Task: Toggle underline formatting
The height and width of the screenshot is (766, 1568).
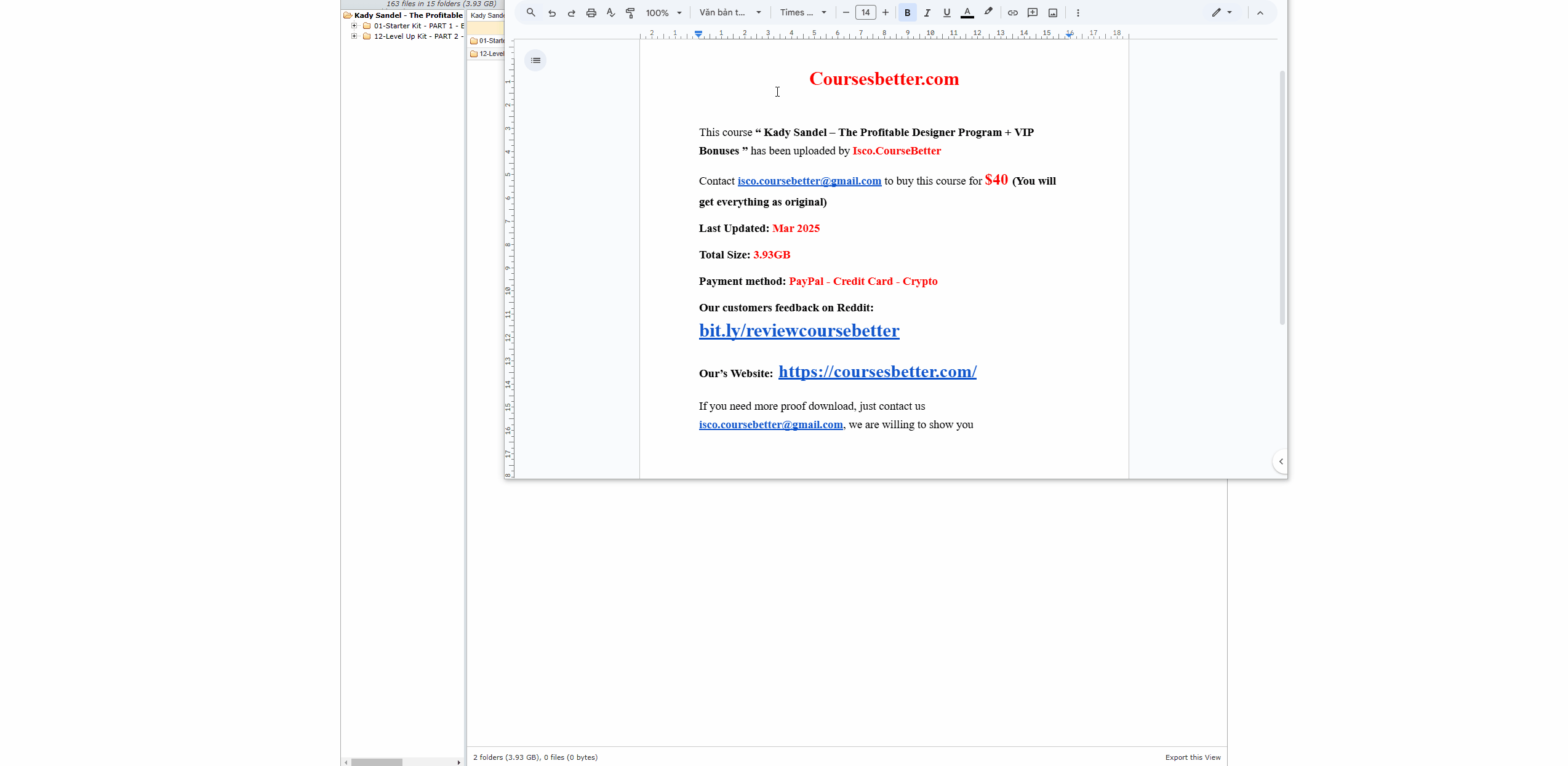Action: click(x=946, y=12)
